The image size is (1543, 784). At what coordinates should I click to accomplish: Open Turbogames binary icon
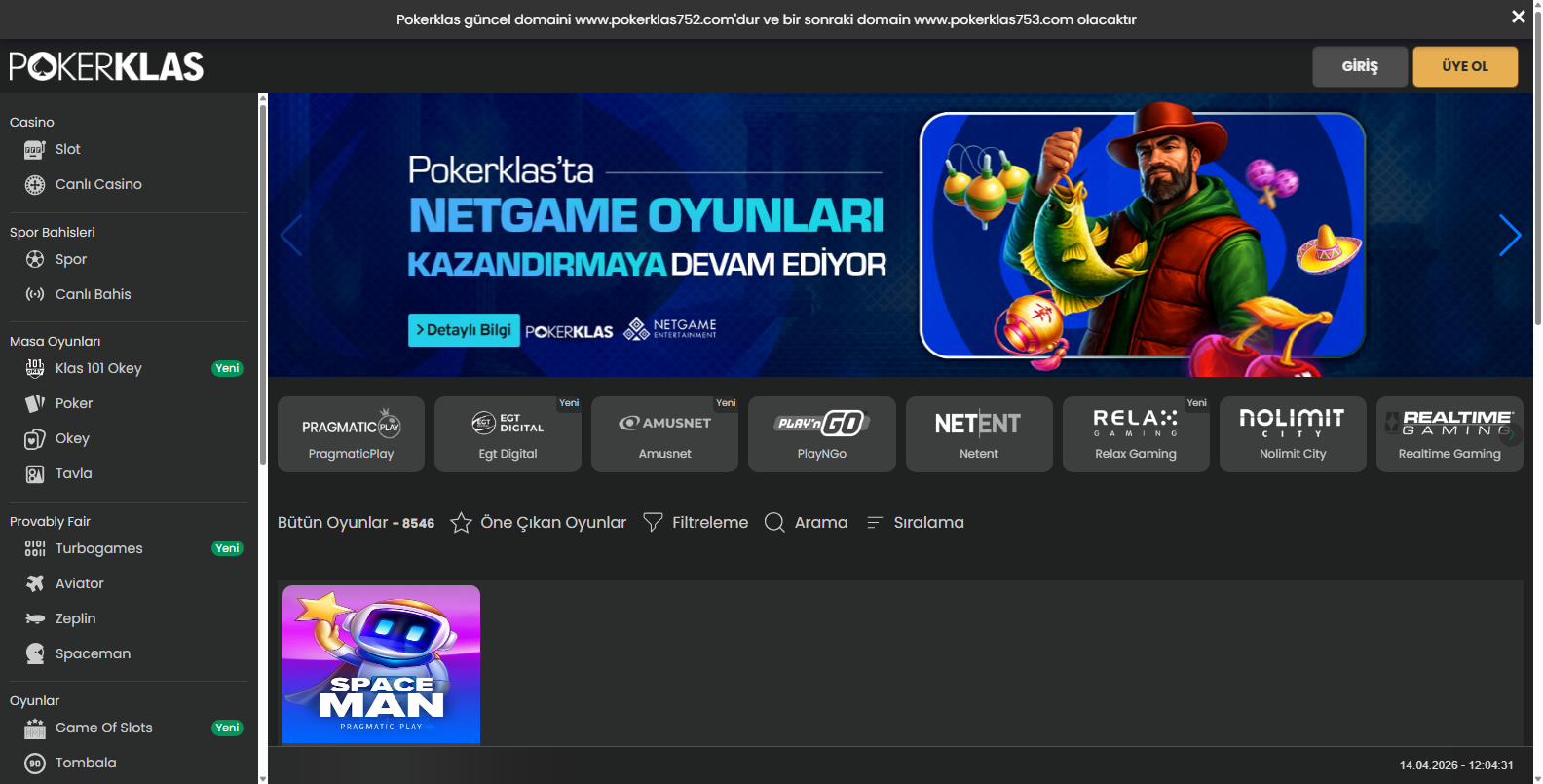(35, 548)
